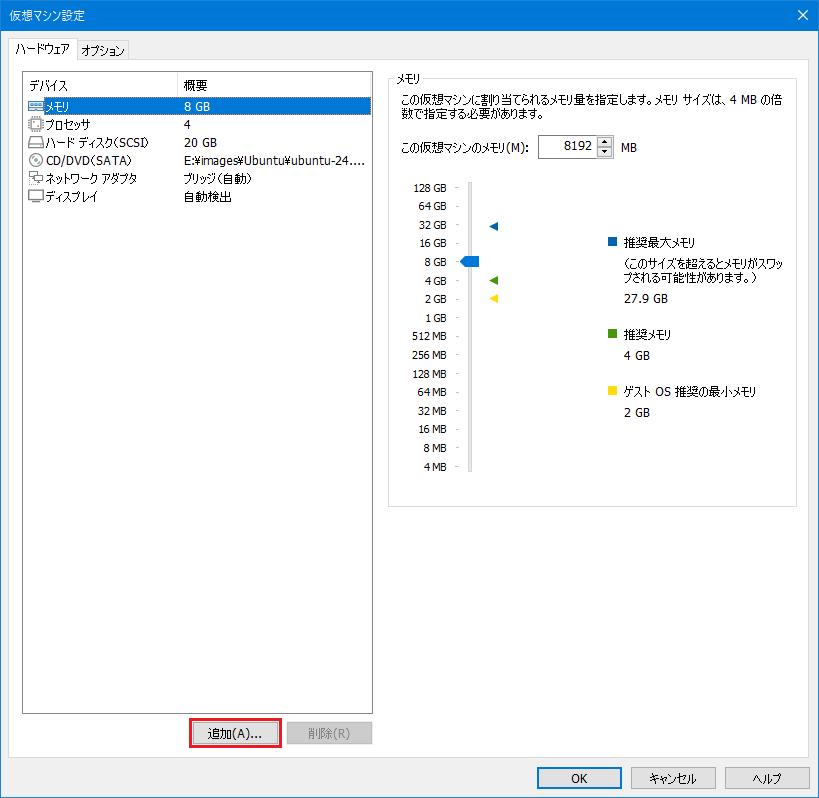Click the 自動検出 summary cell

coord(207,197)
